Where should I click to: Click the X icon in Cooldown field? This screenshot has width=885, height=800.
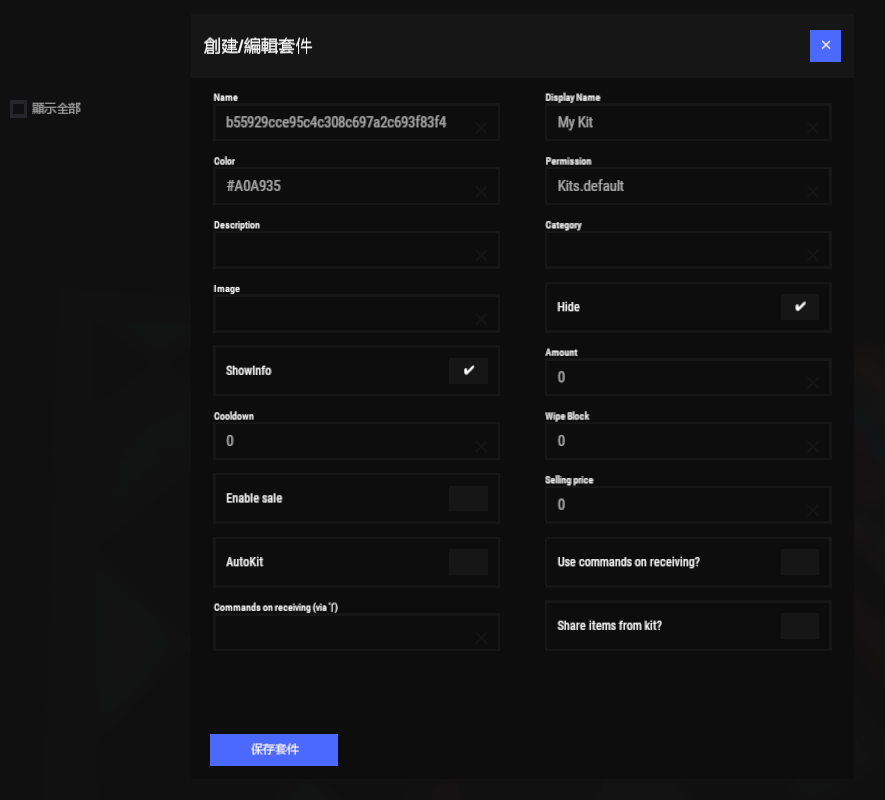click(x=481, y=447)
